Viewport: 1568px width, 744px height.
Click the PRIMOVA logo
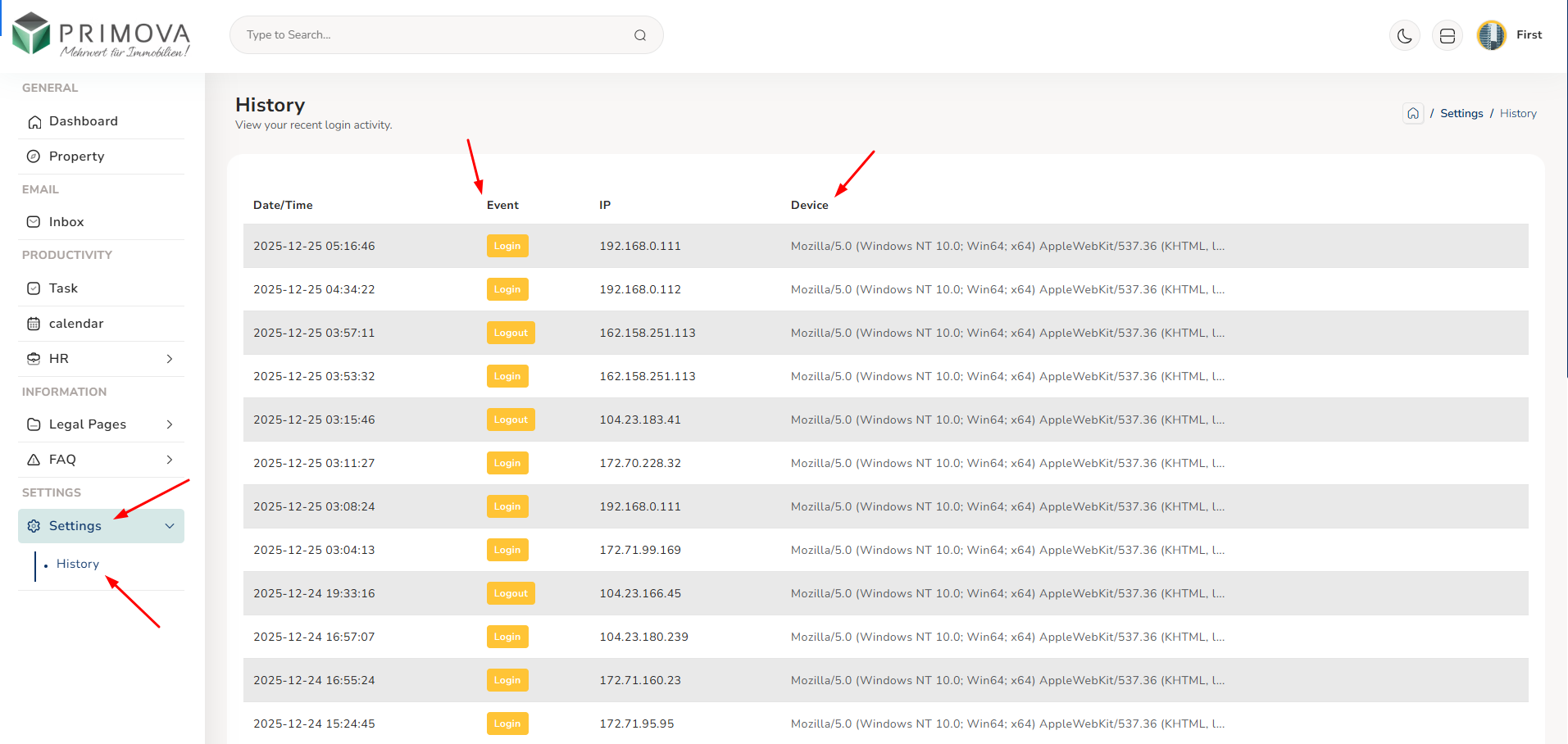point(102,35)
